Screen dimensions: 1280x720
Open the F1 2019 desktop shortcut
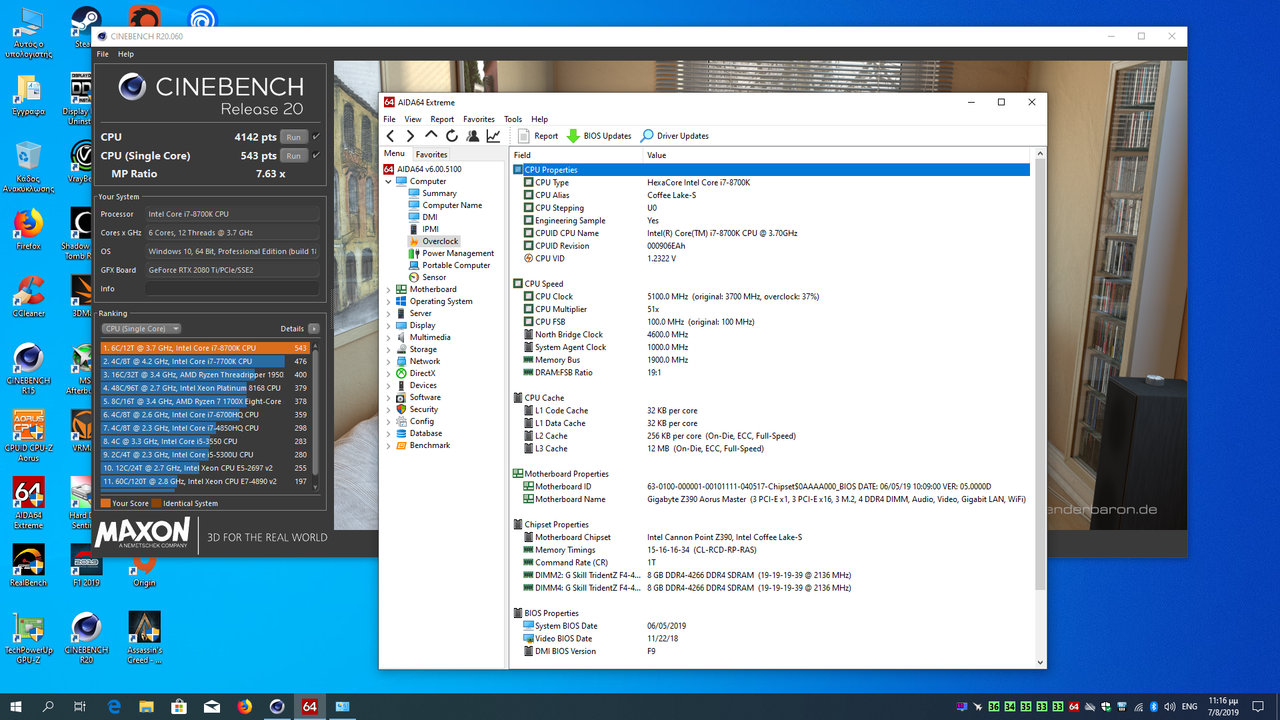click(86, 566)
